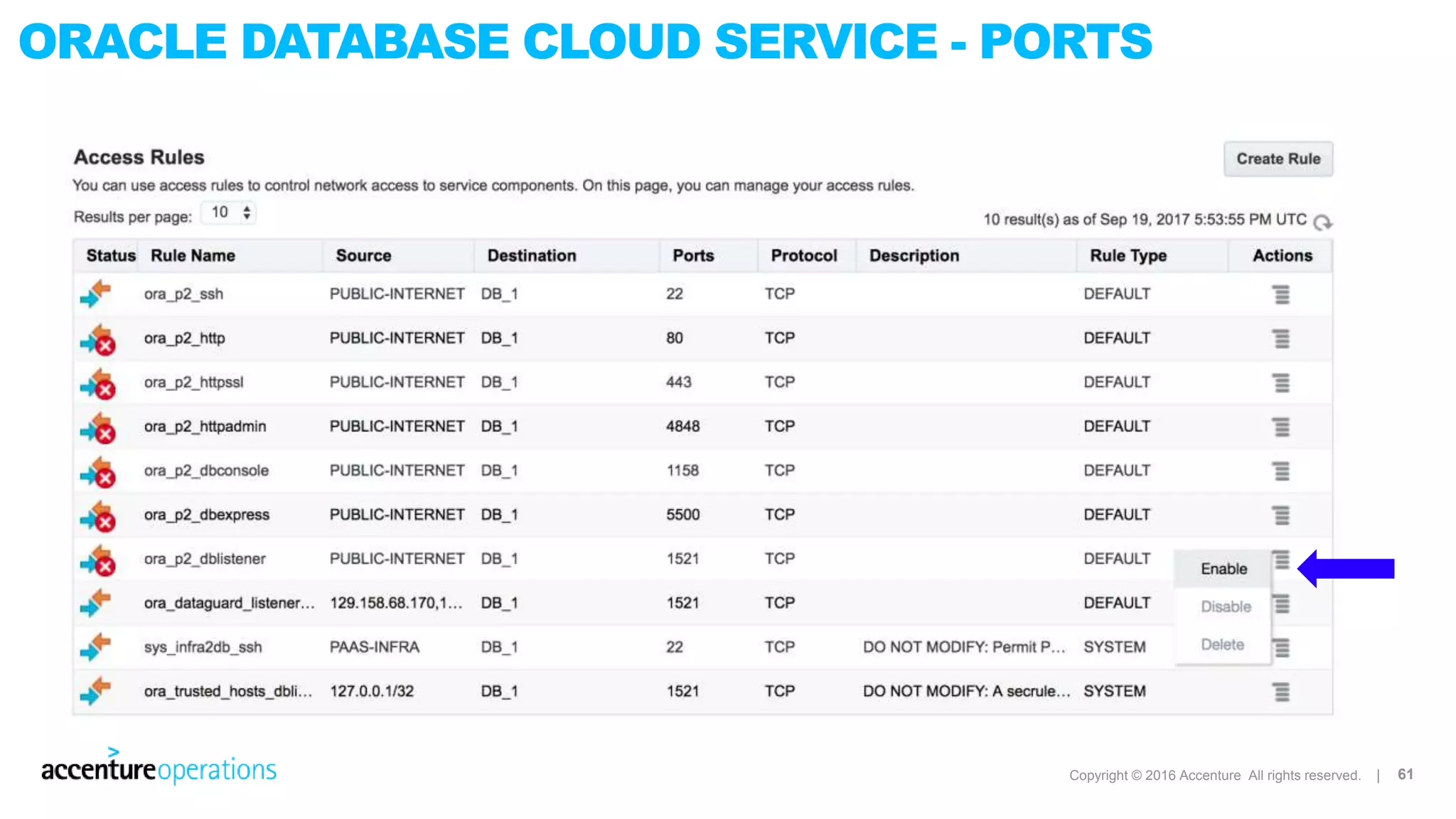The height and width of the screenshot is (819, 1456).
Task: Click enabled status icon of sys_infra2db_ssh
Action: pos(96,646)
